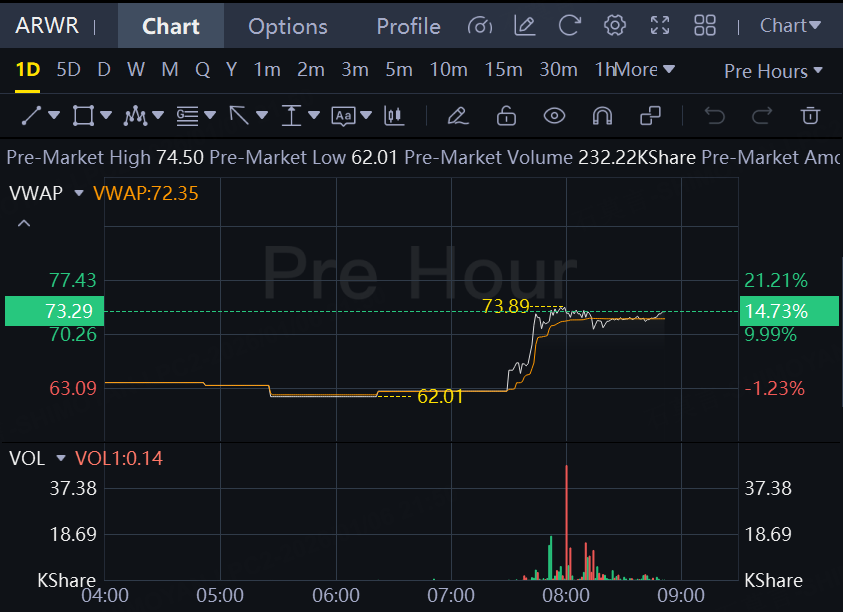Enter fullscreen chart mode
Screen dimensions: 843x612
click(x=660, y=26)
